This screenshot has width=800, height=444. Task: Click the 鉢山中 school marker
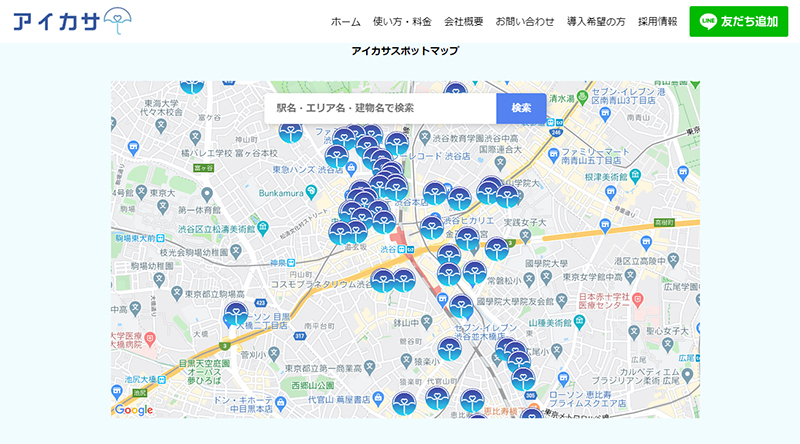[x=427, y=322]
